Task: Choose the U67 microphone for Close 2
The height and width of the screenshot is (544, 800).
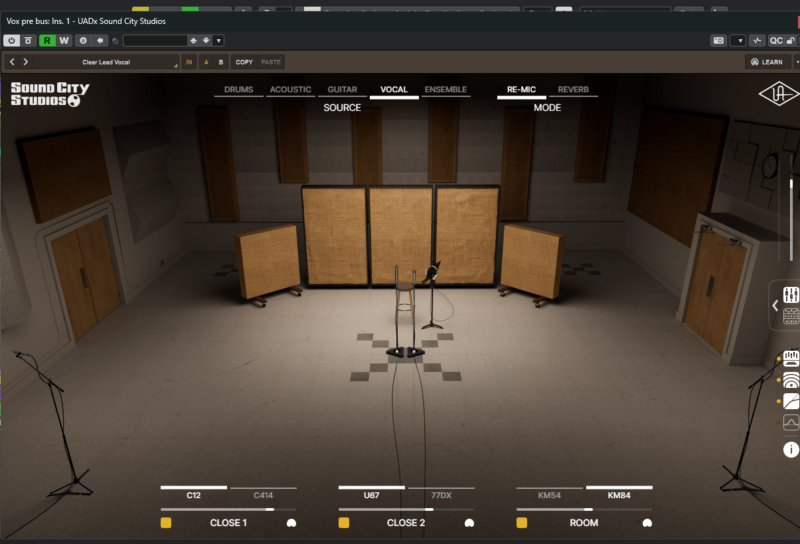Action: pyautogui.click(x=371, y=492)
